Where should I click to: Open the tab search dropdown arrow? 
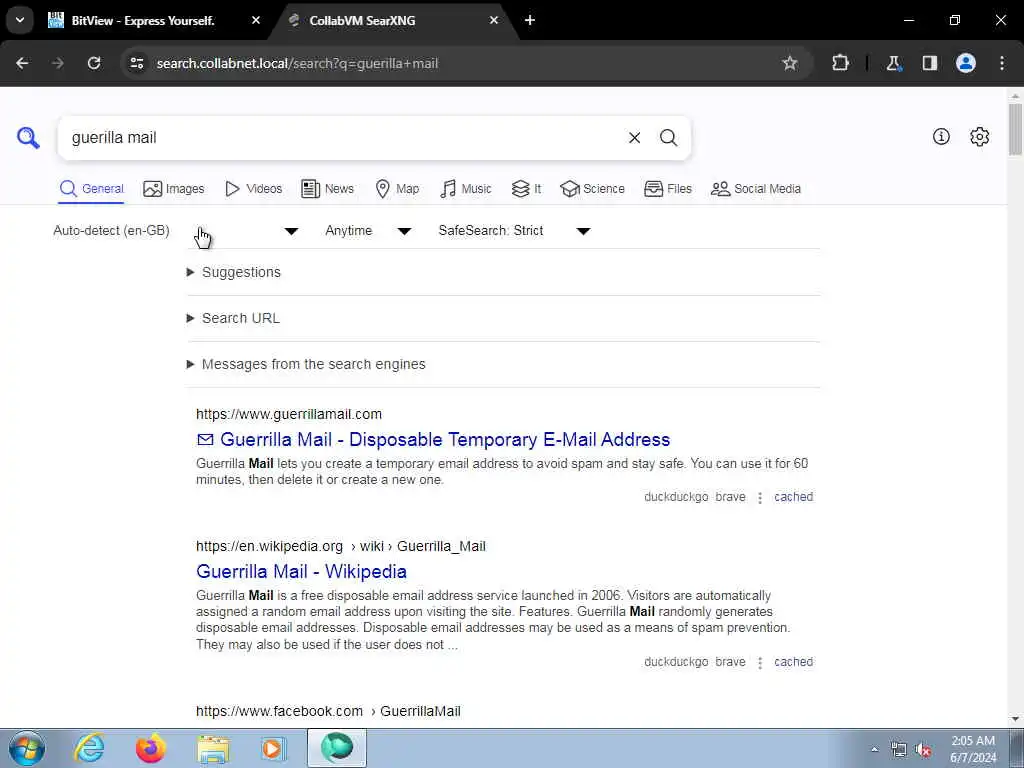(x=20, y=20)
